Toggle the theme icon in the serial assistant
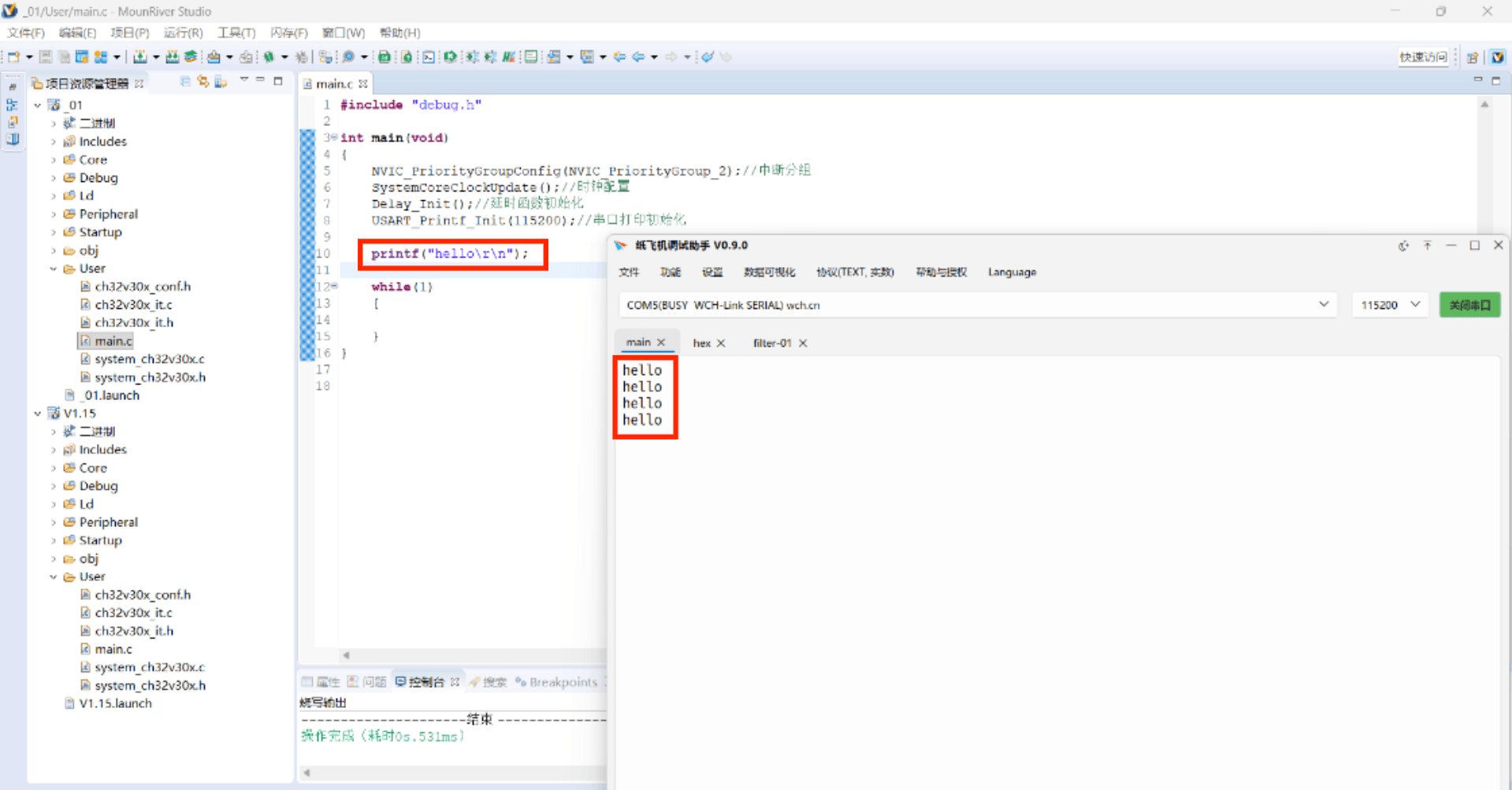 (1403, 246)
